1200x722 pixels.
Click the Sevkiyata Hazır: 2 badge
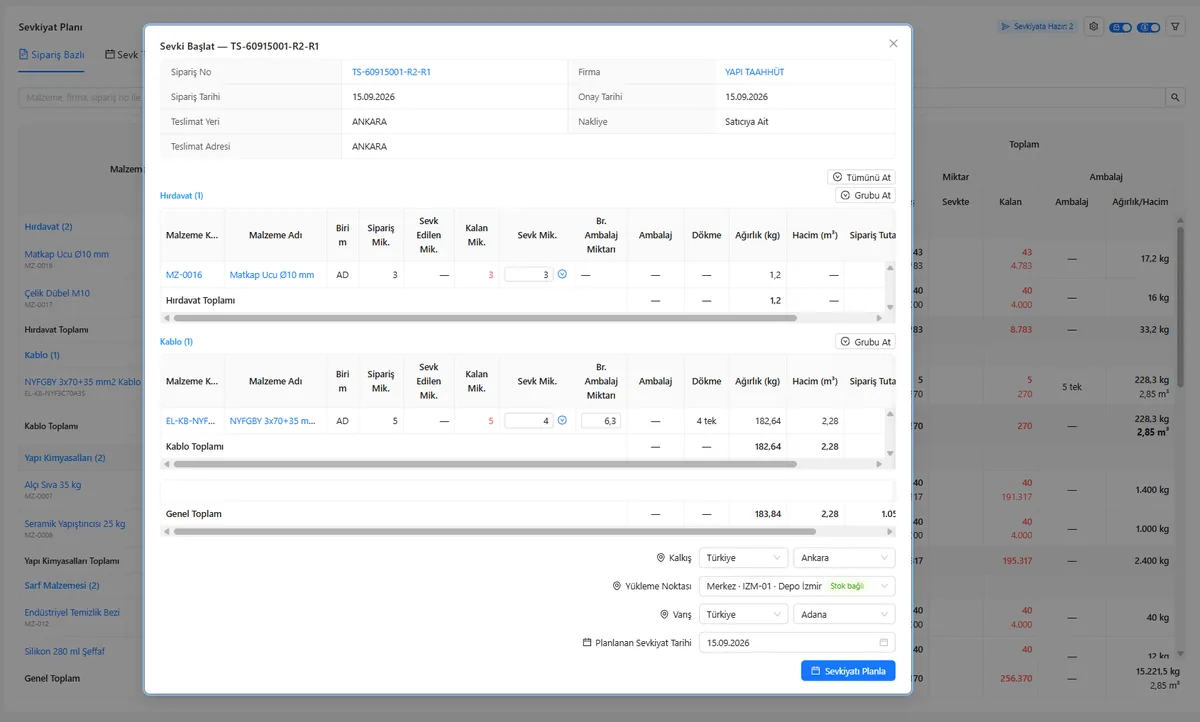point(1038,27)
